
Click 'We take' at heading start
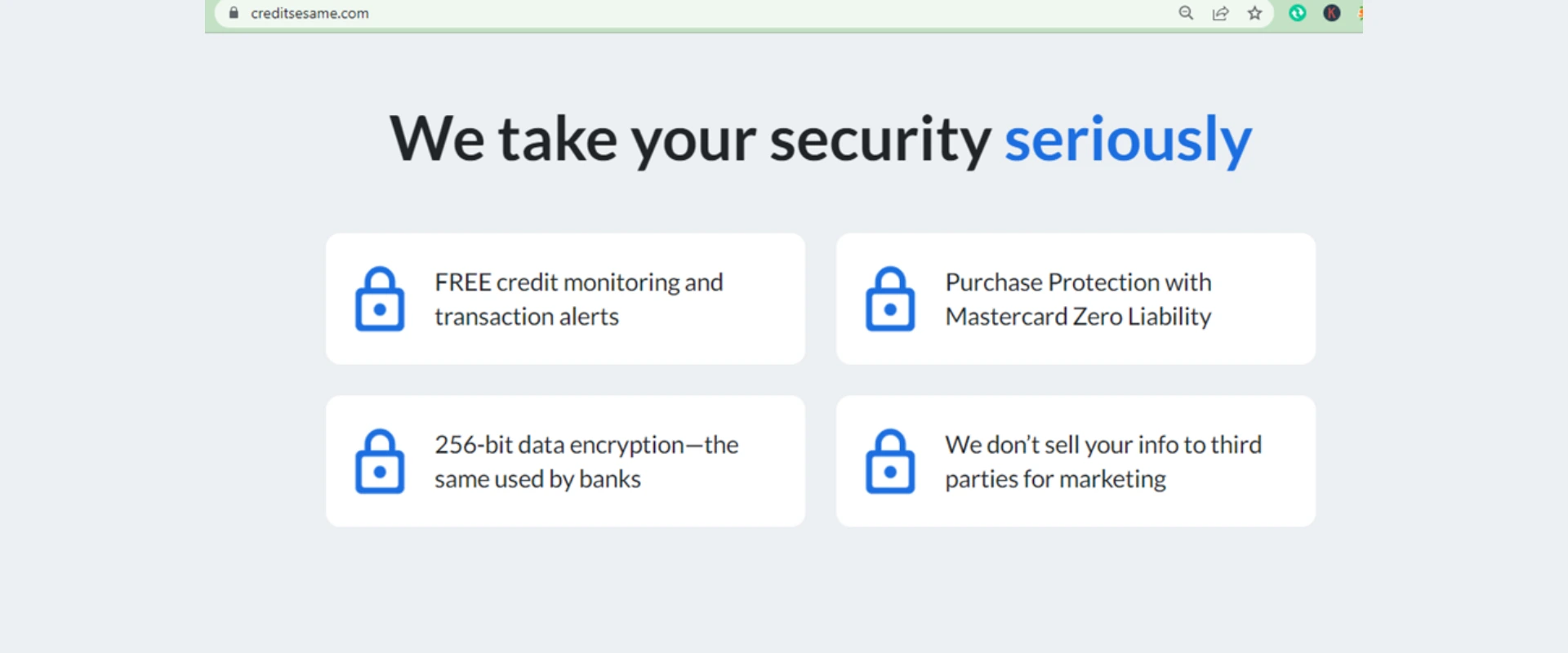coord(502,140)
